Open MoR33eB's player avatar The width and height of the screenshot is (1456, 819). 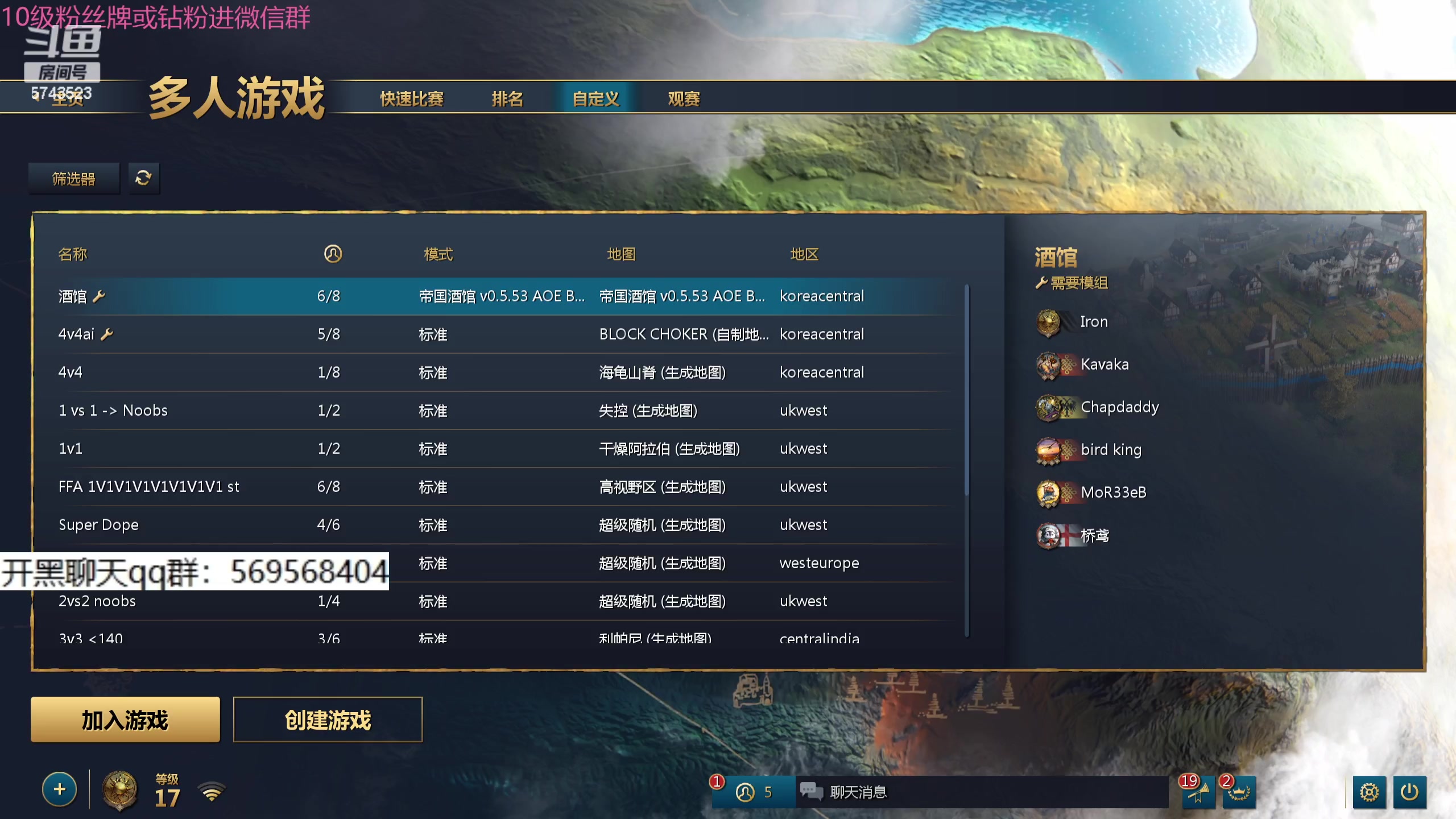(1048, 493)
